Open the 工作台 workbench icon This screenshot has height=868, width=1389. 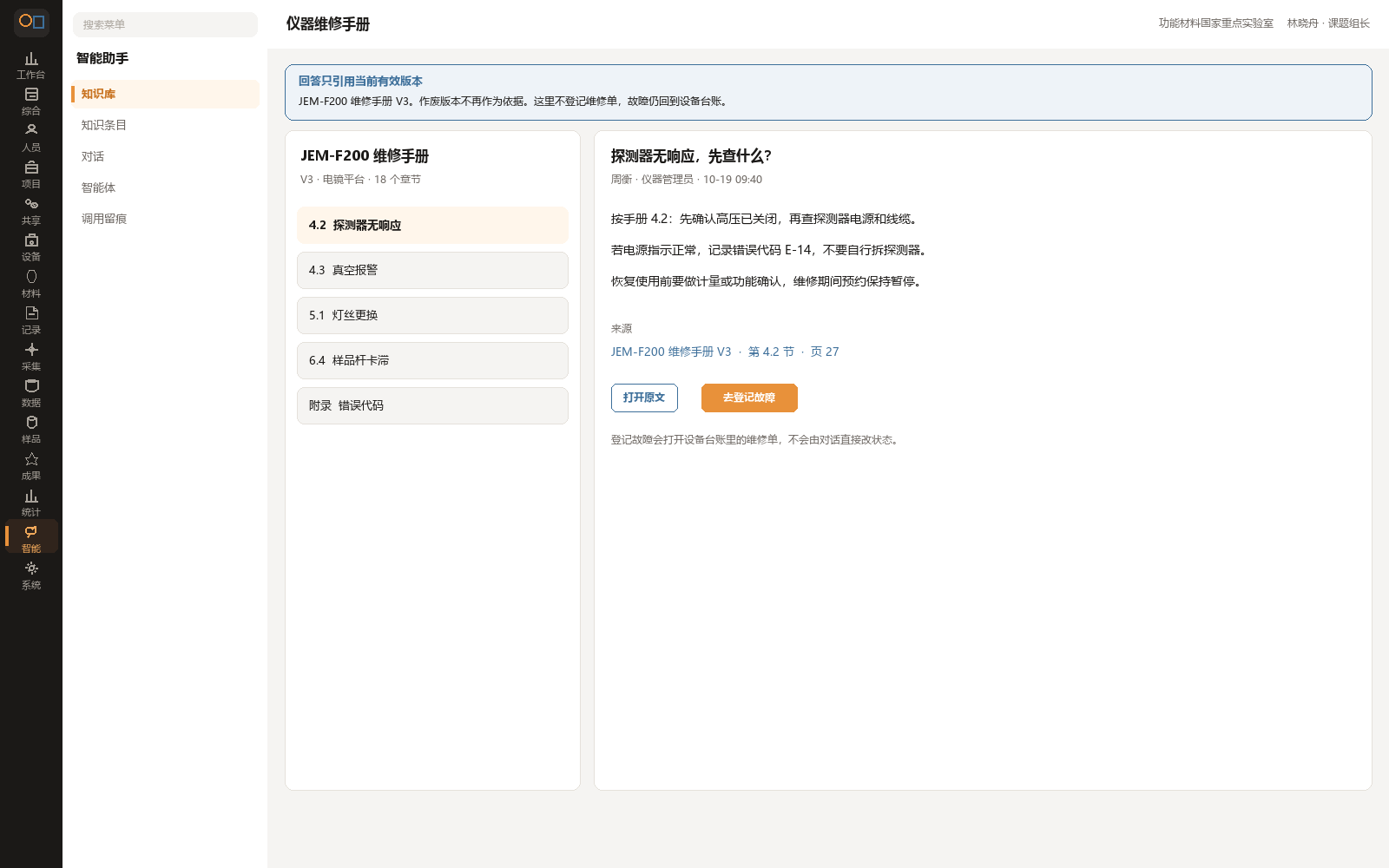click(x=31, y=65)
